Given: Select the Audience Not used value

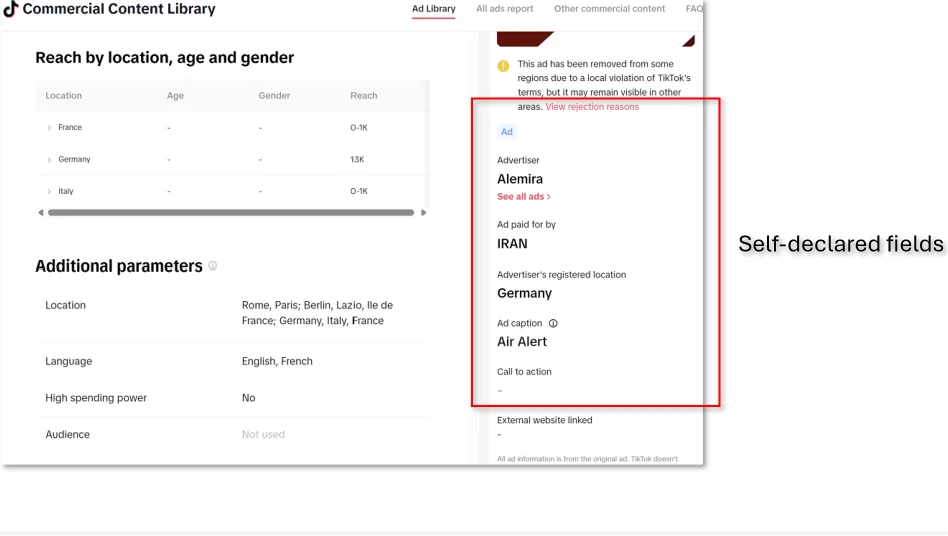Looking at the screenshot, I should pos(263,434).
